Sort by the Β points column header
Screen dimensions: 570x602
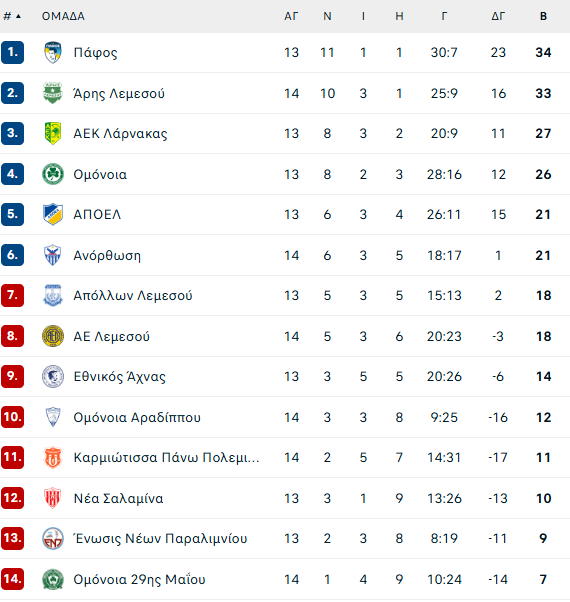(x=543, y=16)
